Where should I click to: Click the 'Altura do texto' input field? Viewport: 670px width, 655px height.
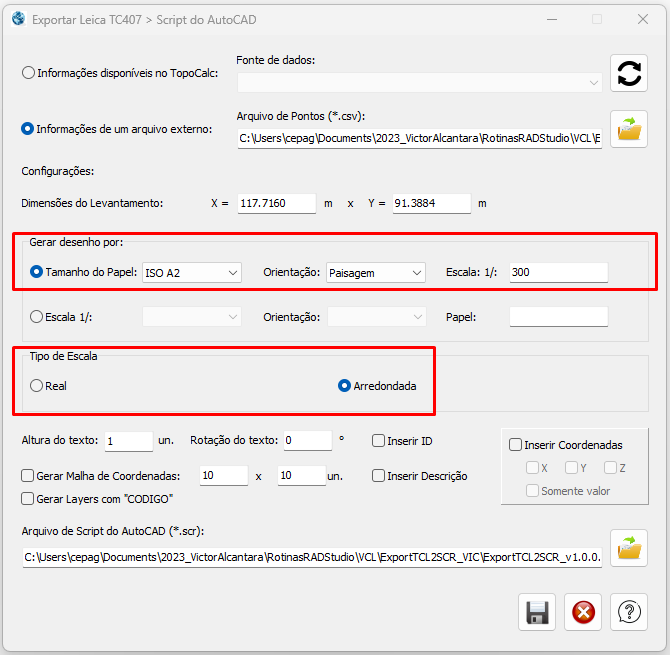click(127, 441)
